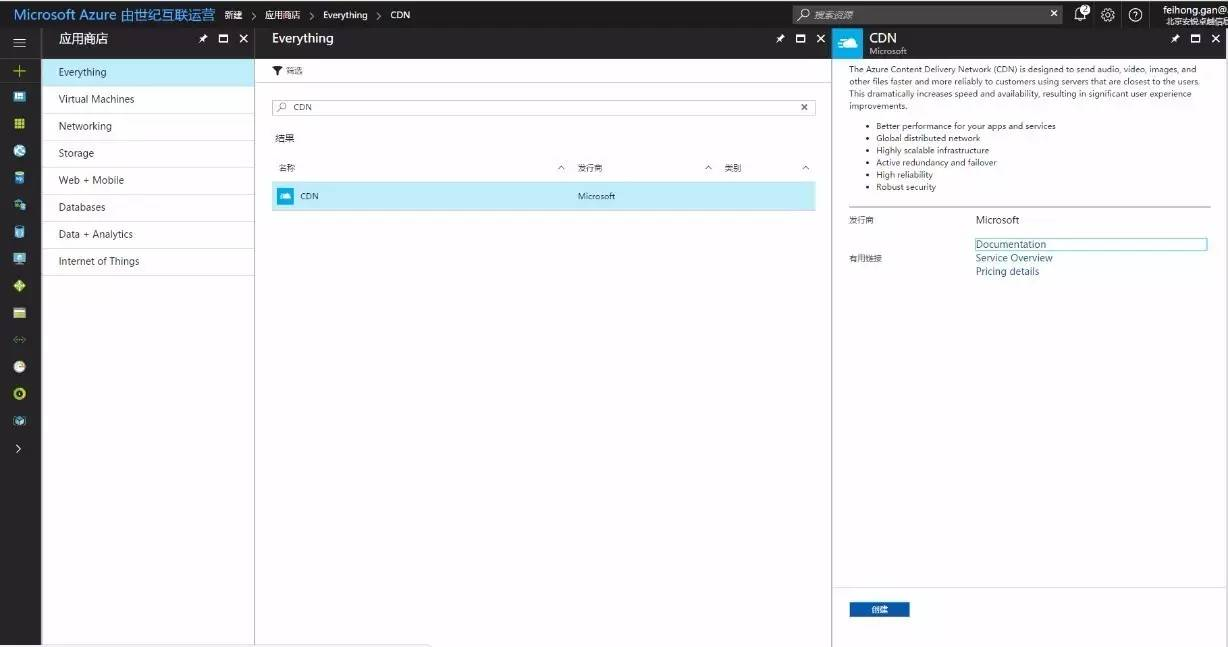Click the blue 创建 create button

(x=879, y=609)
